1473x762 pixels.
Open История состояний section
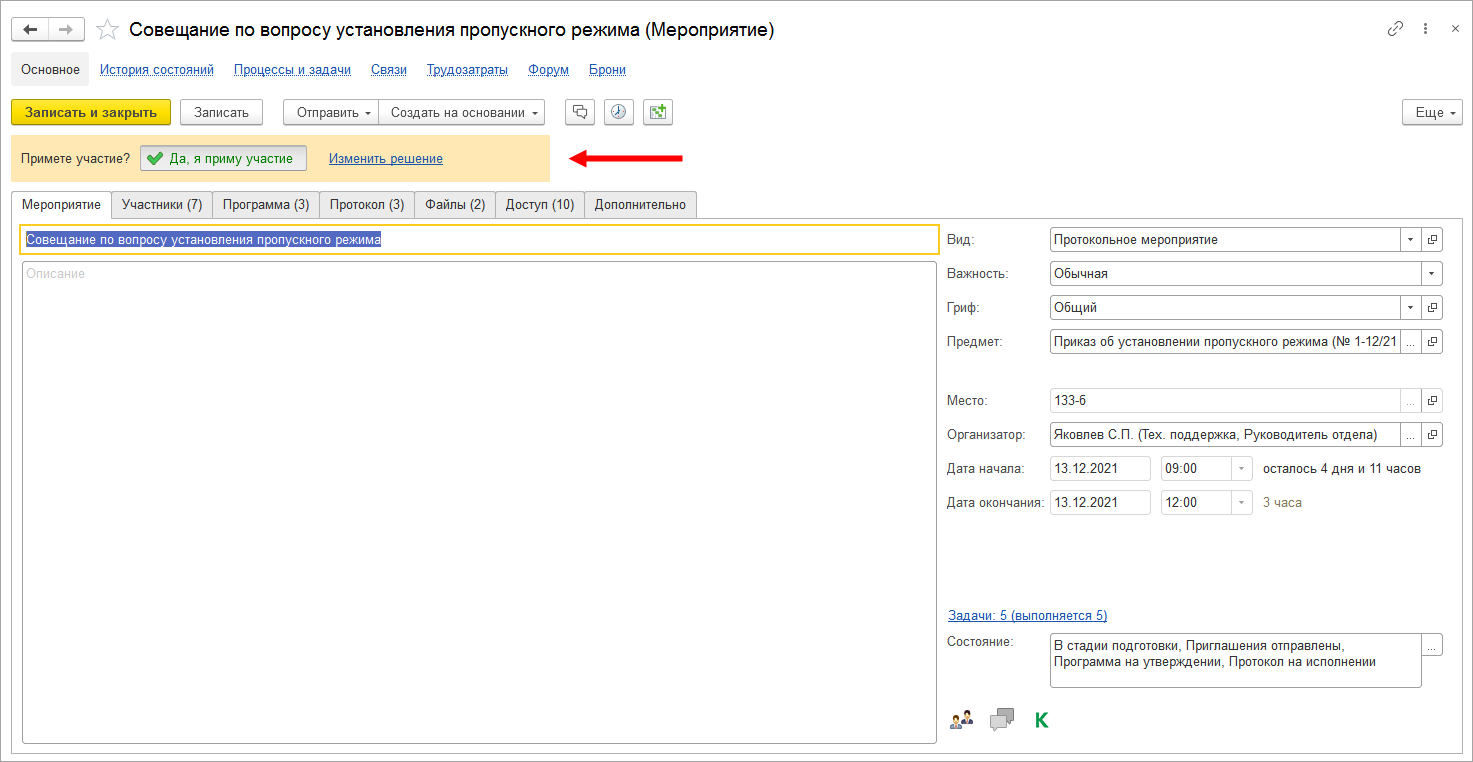(x=157, y=70)
